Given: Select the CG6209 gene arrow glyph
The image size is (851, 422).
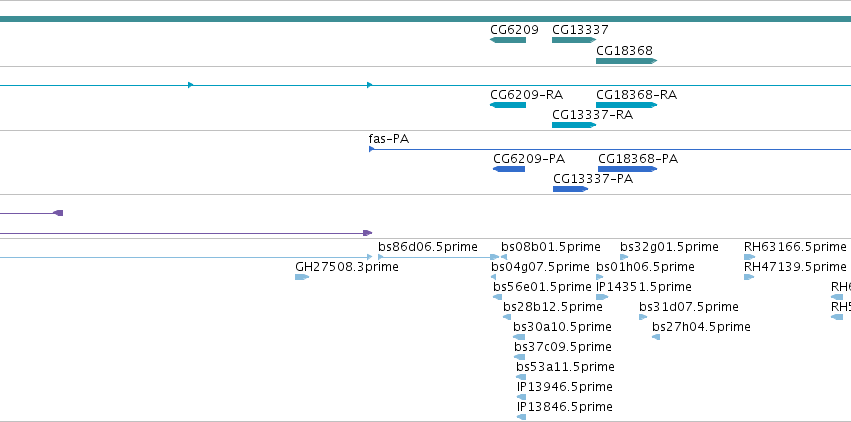Looking at the screenshot, I should [508, 40].
